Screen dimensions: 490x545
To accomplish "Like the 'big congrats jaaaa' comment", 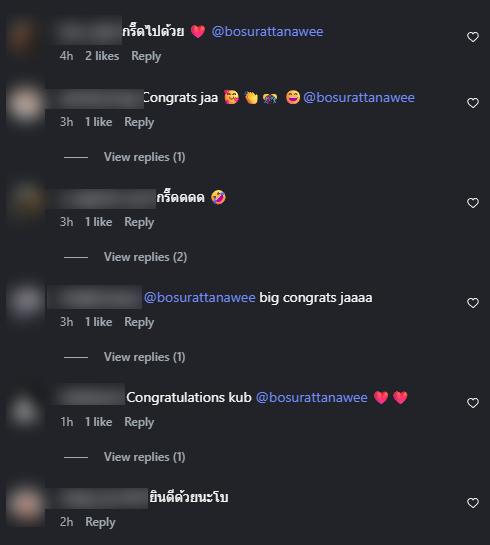I will coord(473,303).
